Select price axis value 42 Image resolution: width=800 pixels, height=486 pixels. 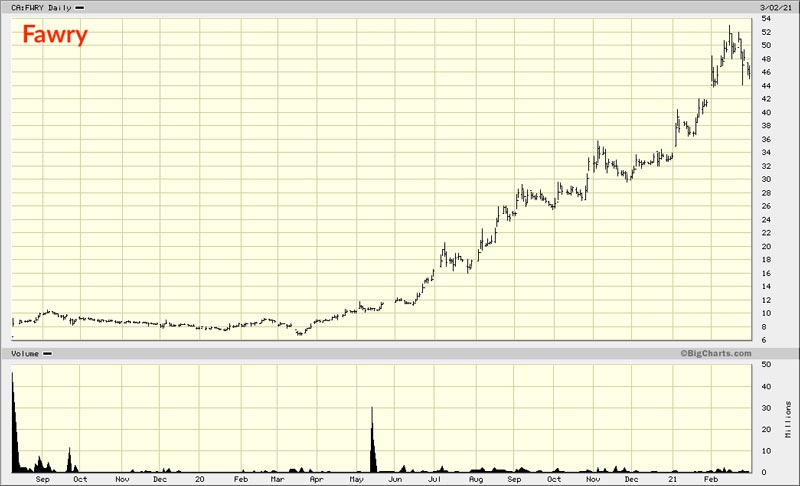(766, 99)
